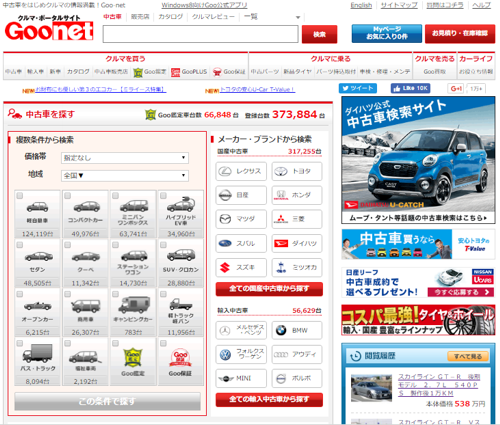Open the Windows8向けGoo公式アプリ link
This screenshot has width=500, height=425.
pos(204,5)
